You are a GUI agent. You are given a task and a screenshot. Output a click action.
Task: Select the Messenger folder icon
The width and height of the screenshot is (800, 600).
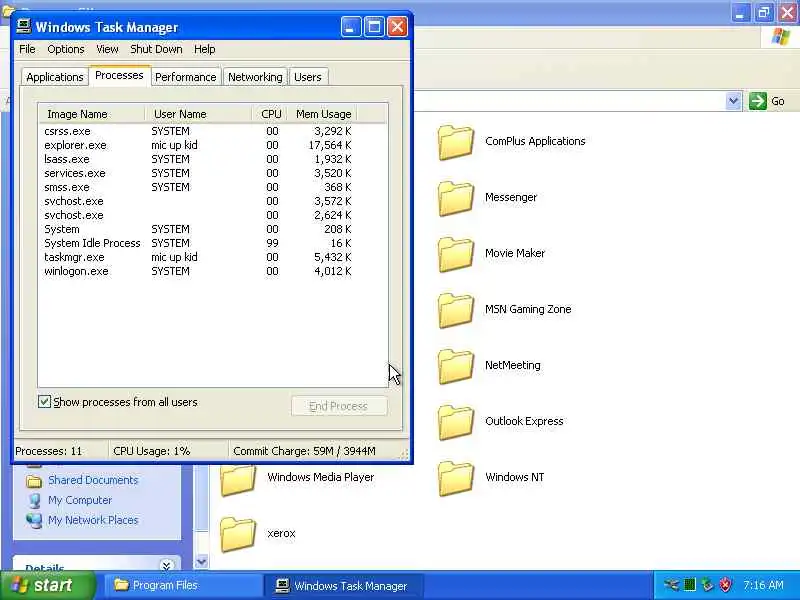click(456, 198)
